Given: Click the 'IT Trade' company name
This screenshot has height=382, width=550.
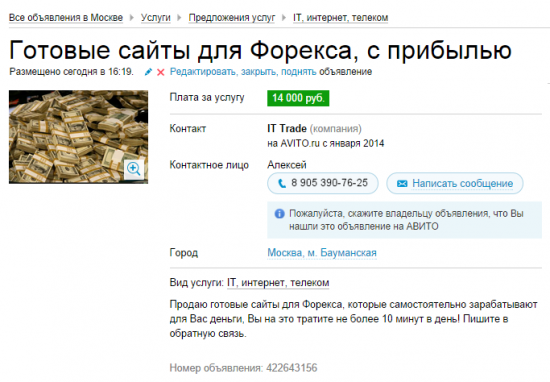Looking at the screenshot, I should (x=287, y=129).
